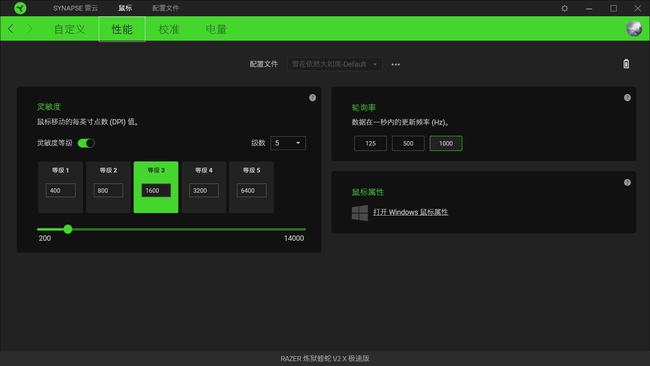This screenshot has height=366, width=650.
Task: Click the 14000 maximum DPI label
Action: (x=294, y=238)
